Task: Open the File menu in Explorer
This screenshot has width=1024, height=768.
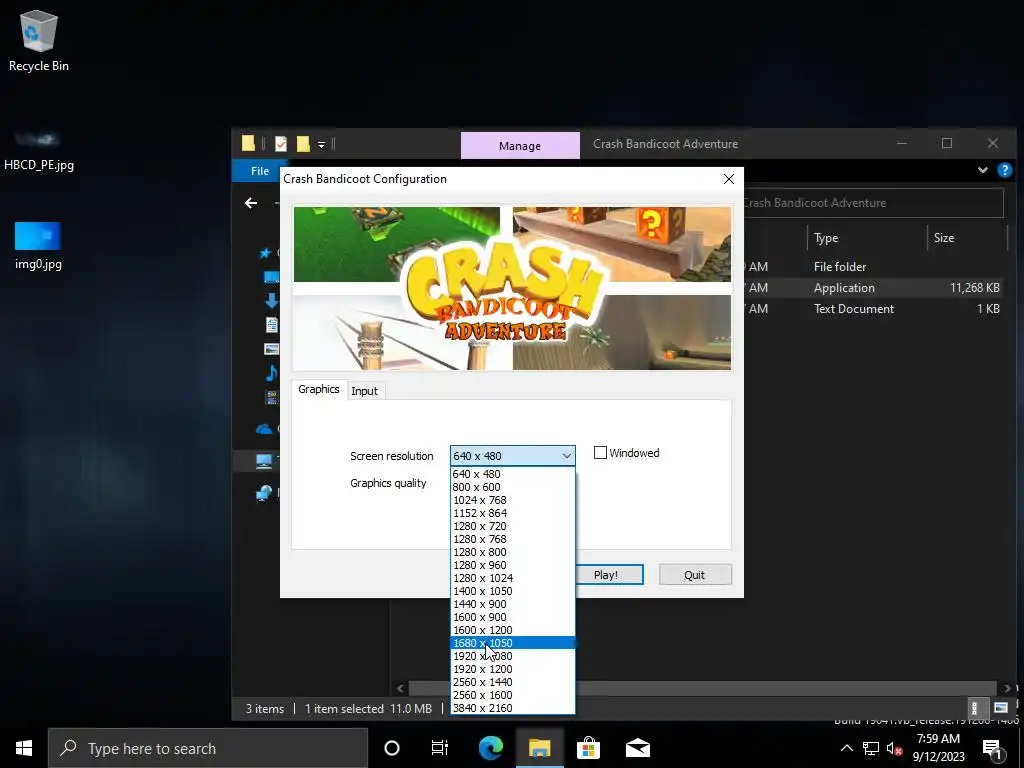Action: click(x=259, y=170)
